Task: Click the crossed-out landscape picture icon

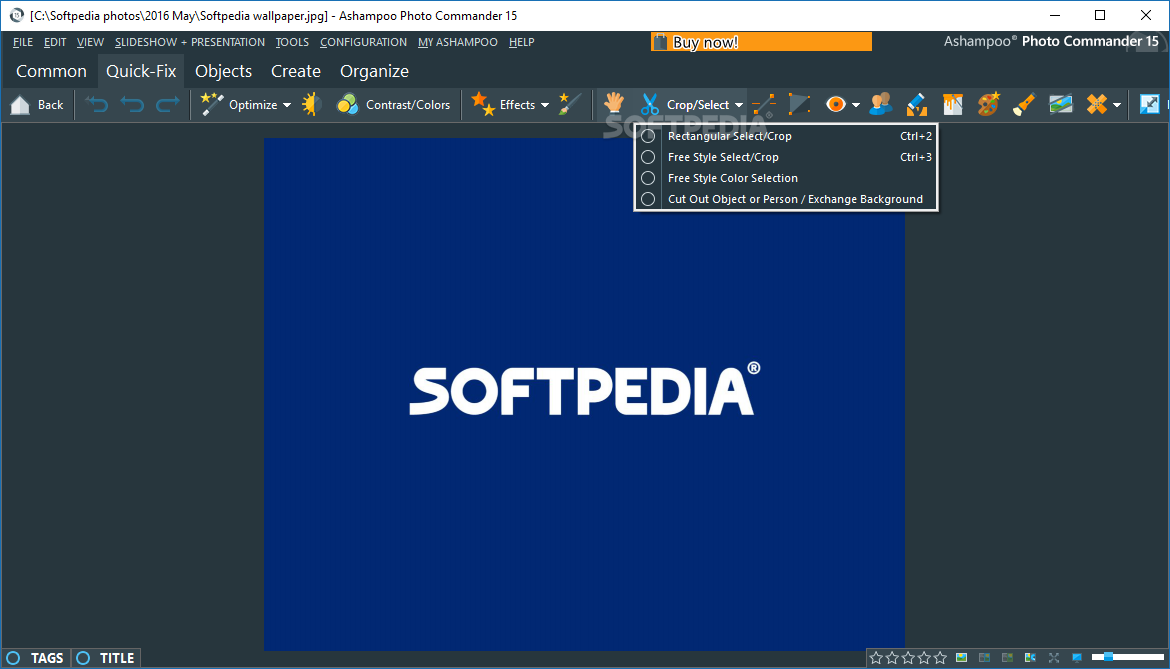Action: (x=1060, y=104)
